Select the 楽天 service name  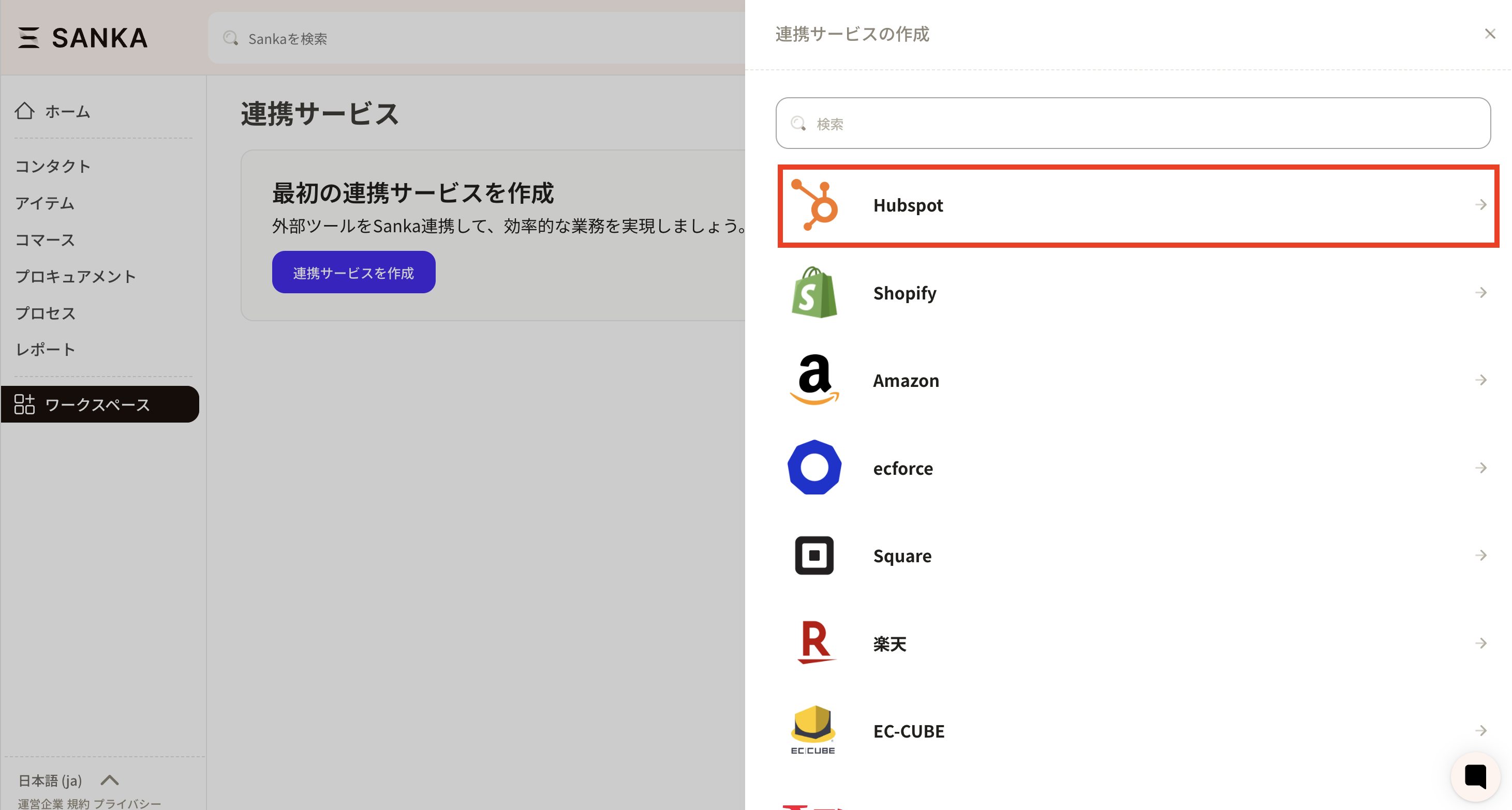click(889, 643)
